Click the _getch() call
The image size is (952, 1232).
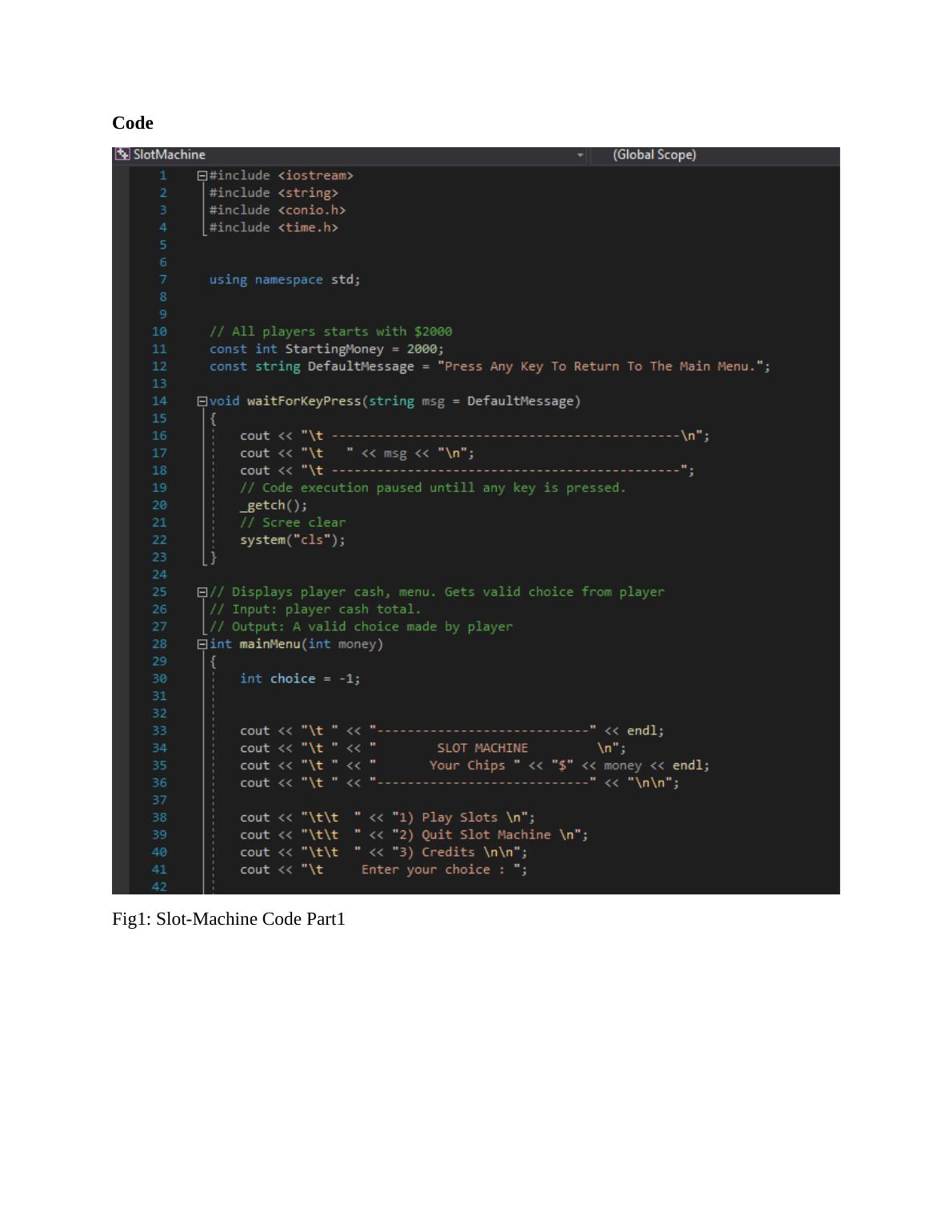pyautogui.click(x=273, y=506)
